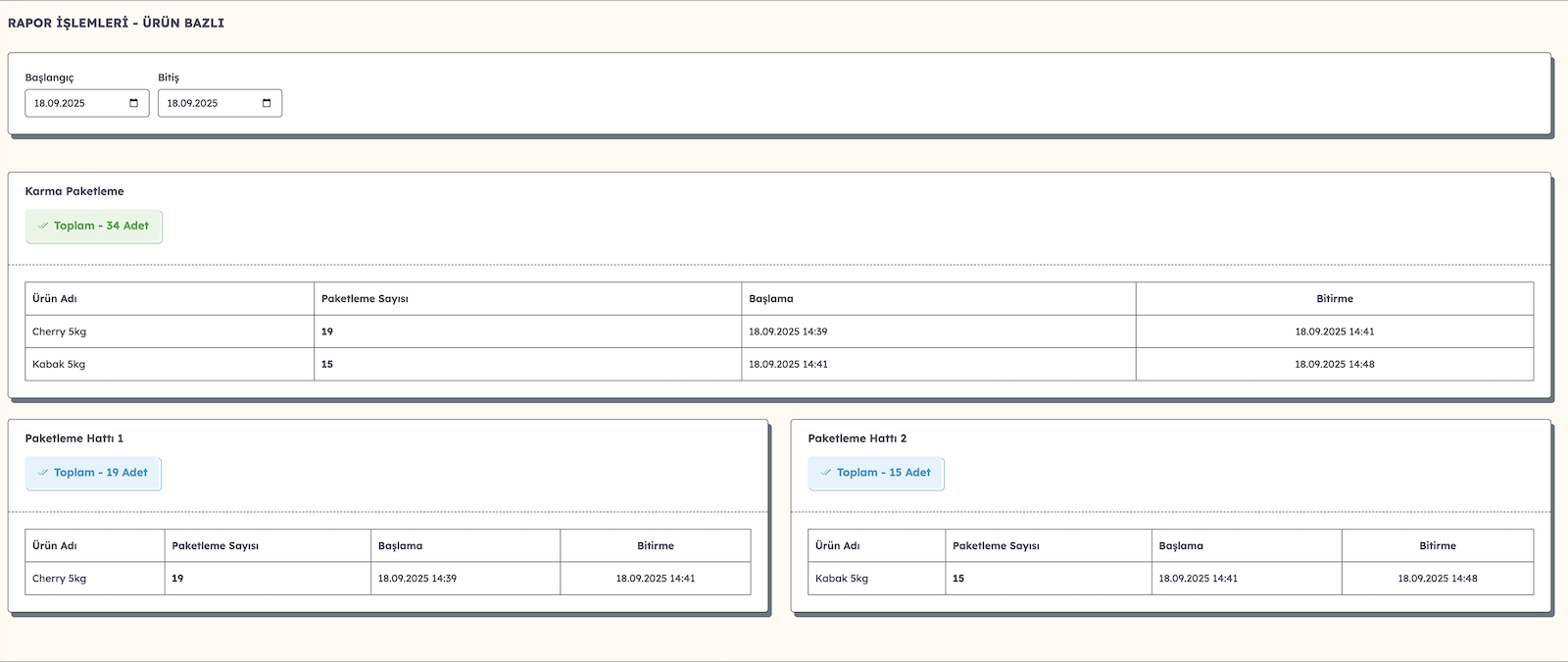Click checkmark icon in Toplam - 34 Adet badge
This screenshot has width=1568, height=662.
click(x=43, y=226)
